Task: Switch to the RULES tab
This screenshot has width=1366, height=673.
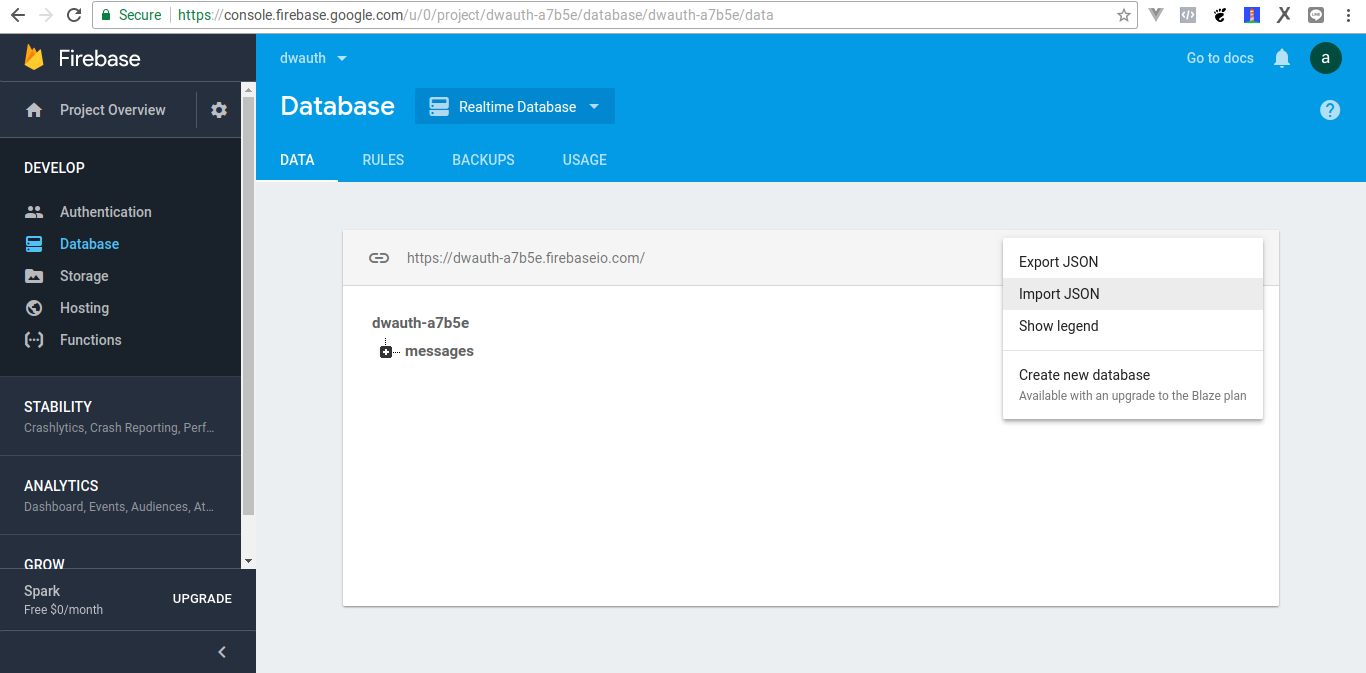Action: pos(383,160)
